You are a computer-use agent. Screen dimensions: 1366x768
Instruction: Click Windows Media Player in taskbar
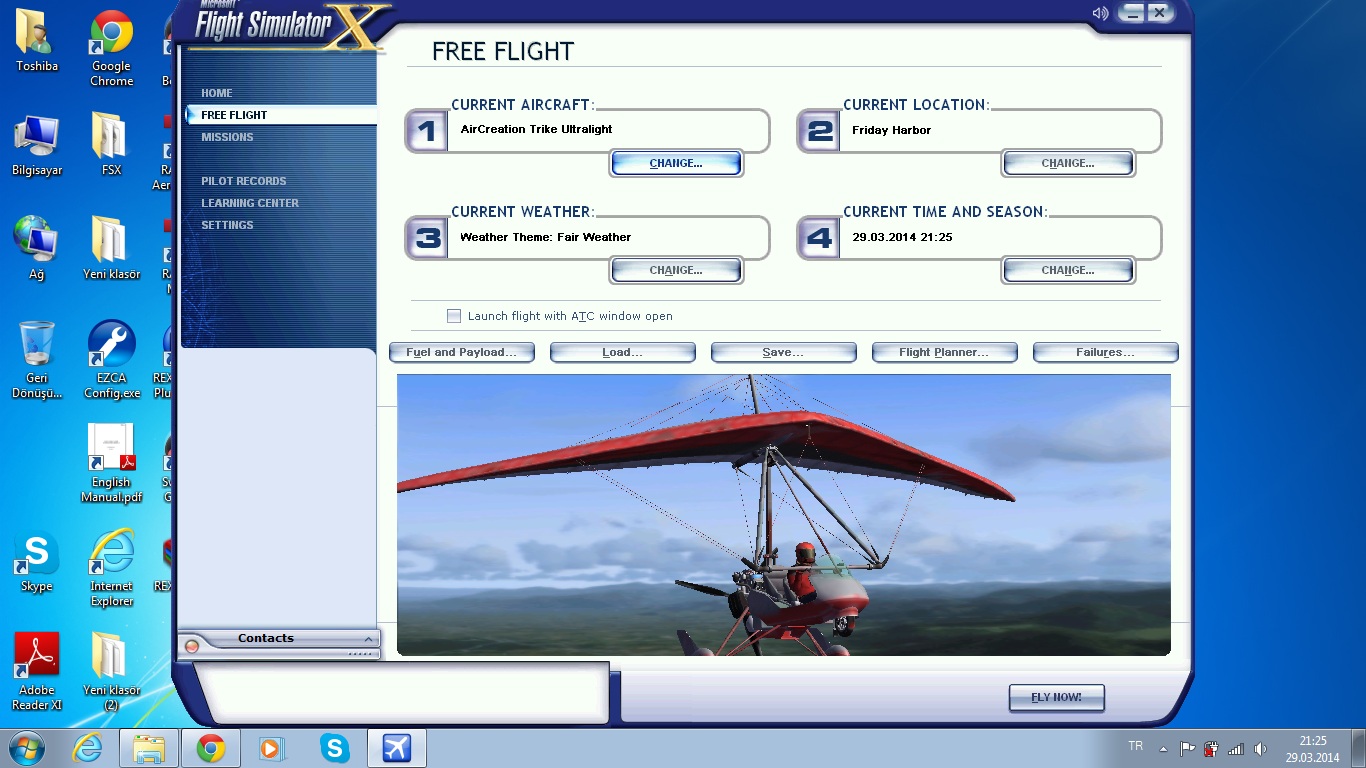[271, 748]
